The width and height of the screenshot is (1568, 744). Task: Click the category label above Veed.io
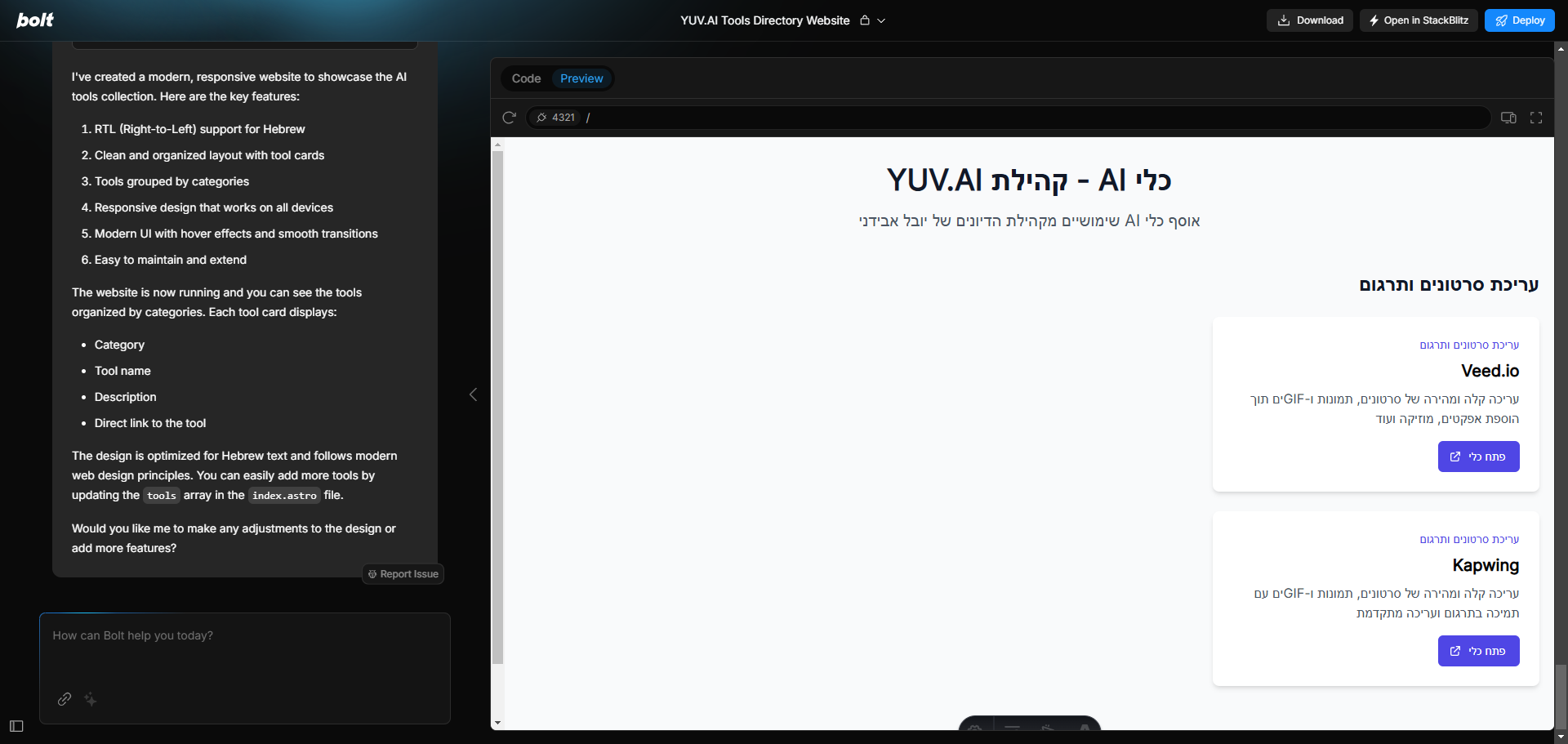pyautogui.click(x=1469, y=345)
